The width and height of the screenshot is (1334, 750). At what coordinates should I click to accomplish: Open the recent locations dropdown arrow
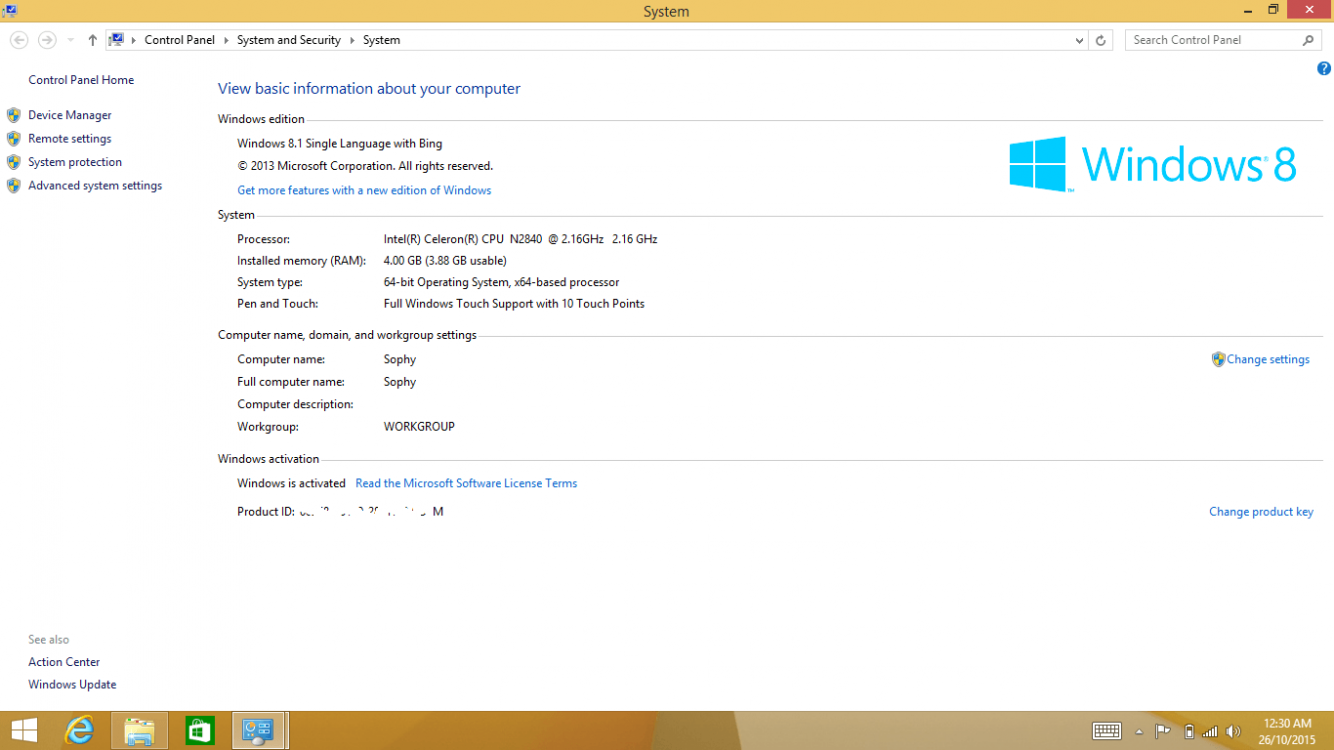pyautogui.click(x=70, y=40)
